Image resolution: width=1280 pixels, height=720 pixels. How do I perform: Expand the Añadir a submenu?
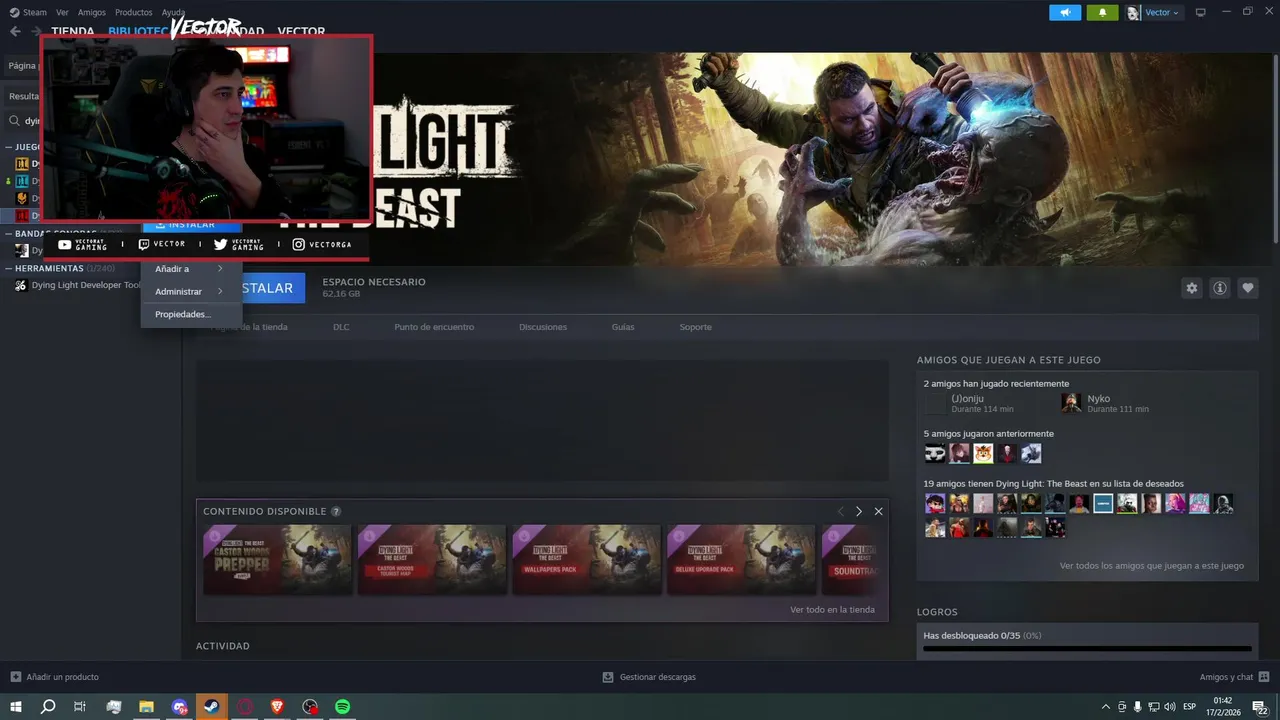pyautogui.click(x=191, y=269)
